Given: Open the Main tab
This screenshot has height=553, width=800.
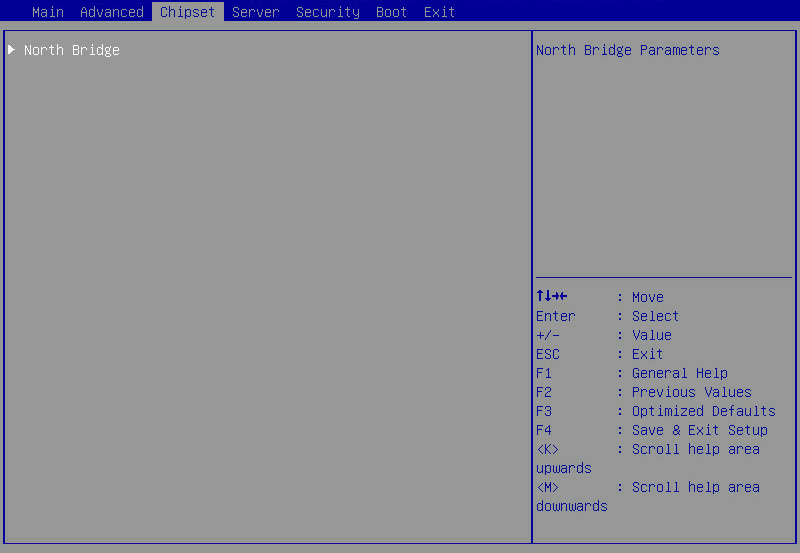Looking at the screenshot, I should pos(48,12).
